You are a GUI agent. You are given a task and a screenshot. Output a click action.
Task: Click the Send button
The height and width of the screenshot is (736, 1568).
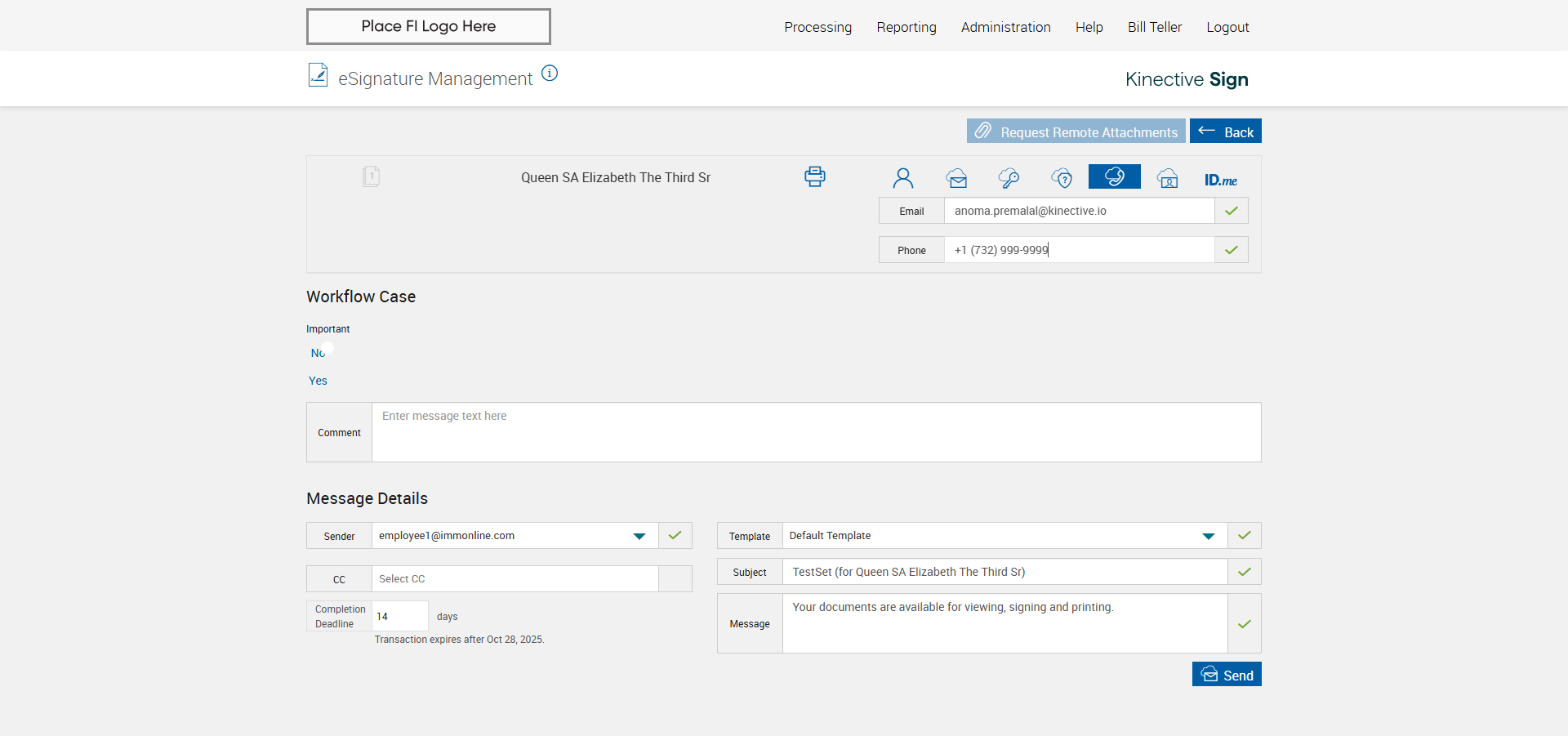1227,675
